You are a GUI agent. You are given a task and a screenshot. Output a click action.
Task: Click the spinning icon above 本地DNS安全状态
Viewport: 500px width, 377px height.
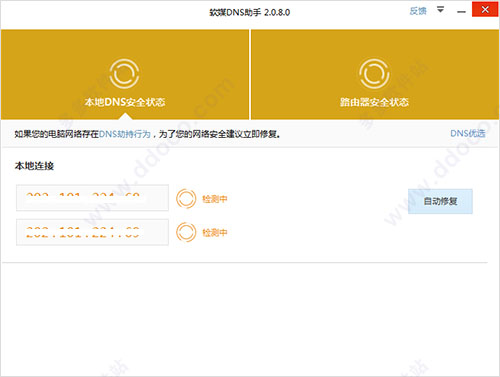click(x=124, y=74)
